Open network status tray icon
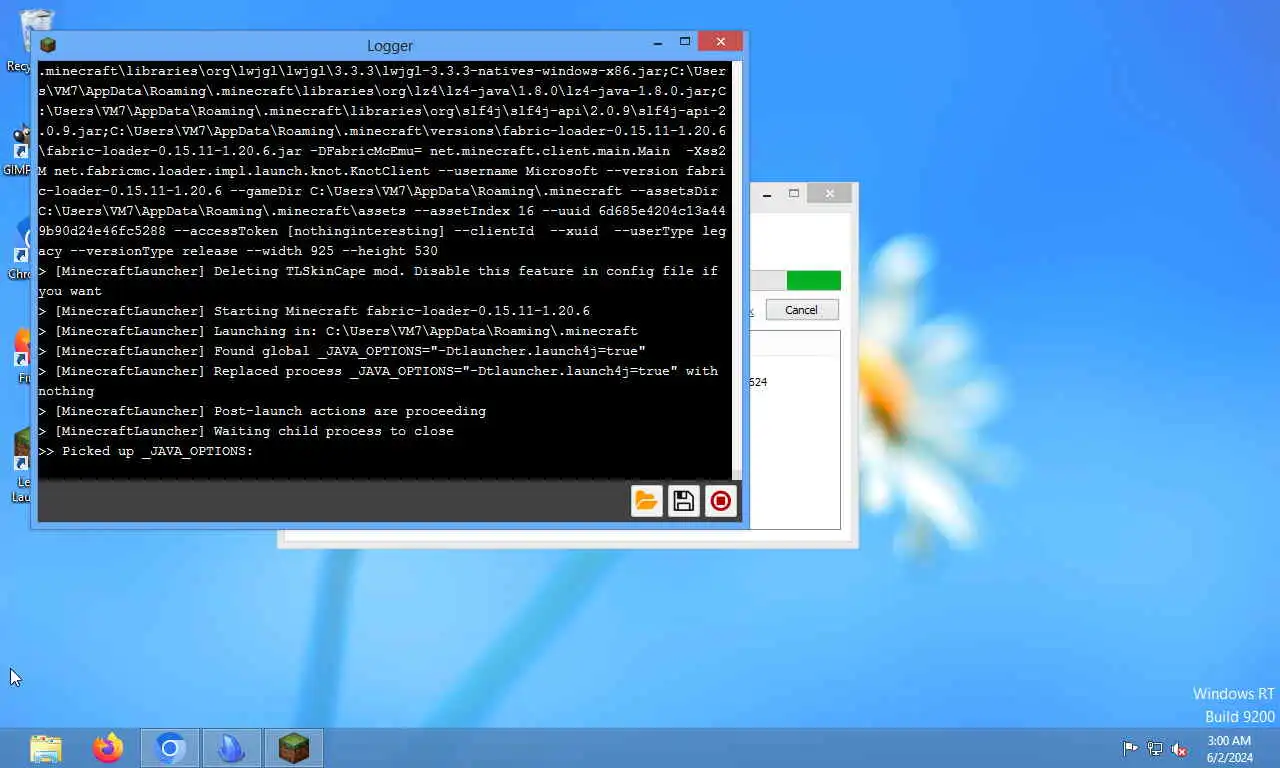 1155,748
